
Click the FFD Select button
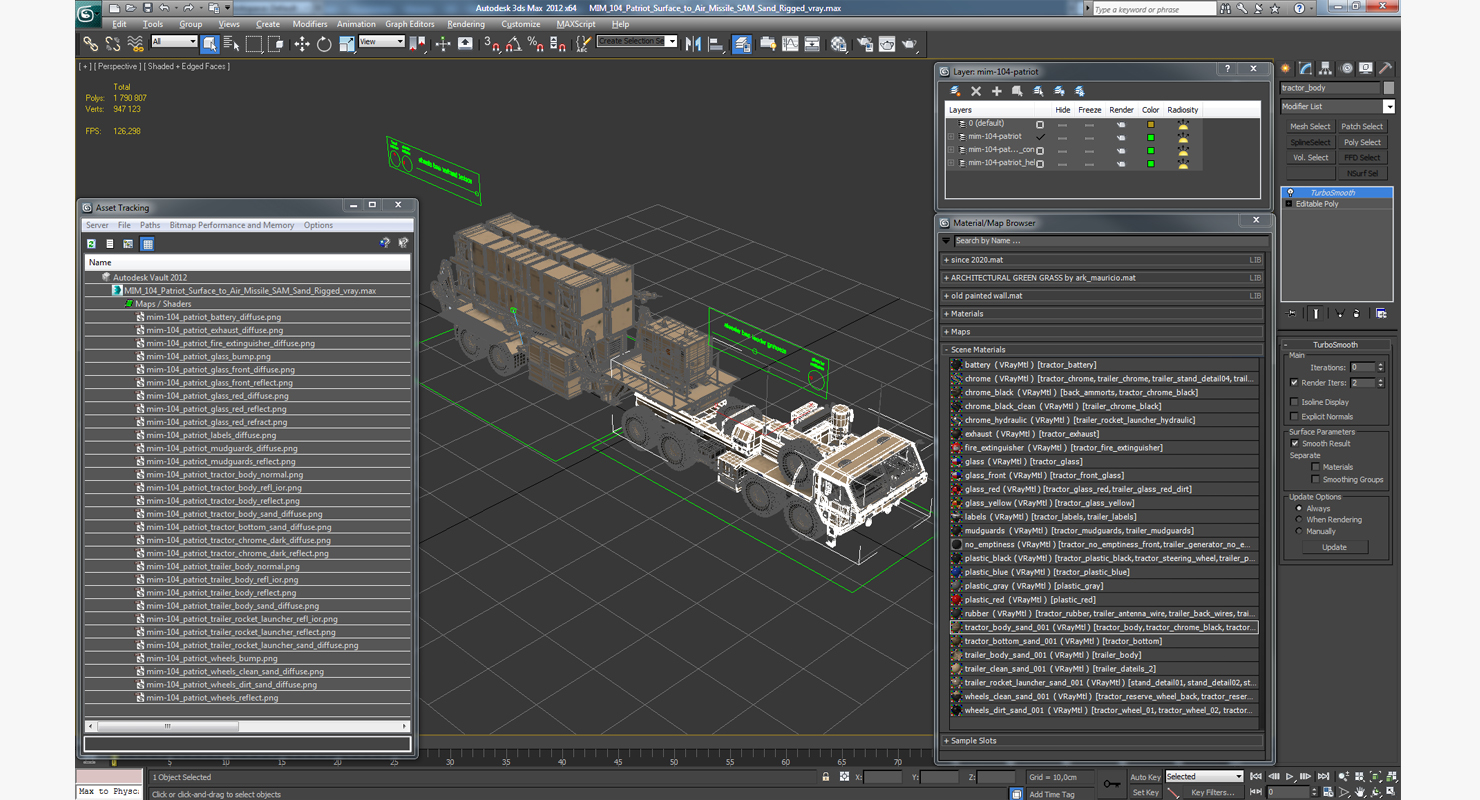point(1362,157)
